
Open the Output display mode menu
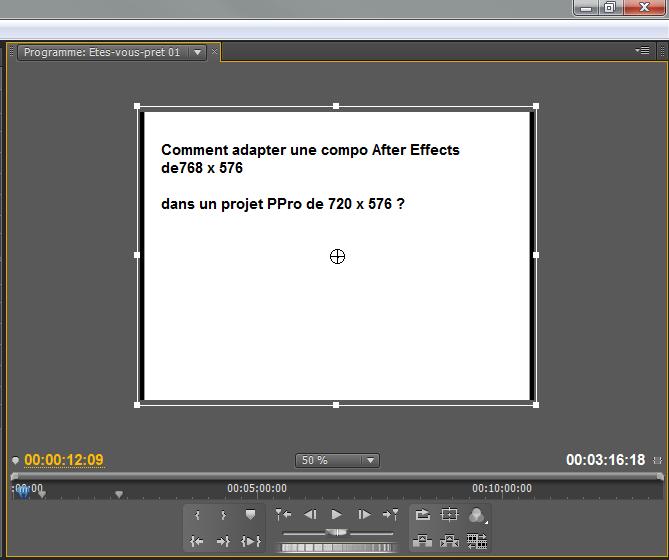[477, 515]
